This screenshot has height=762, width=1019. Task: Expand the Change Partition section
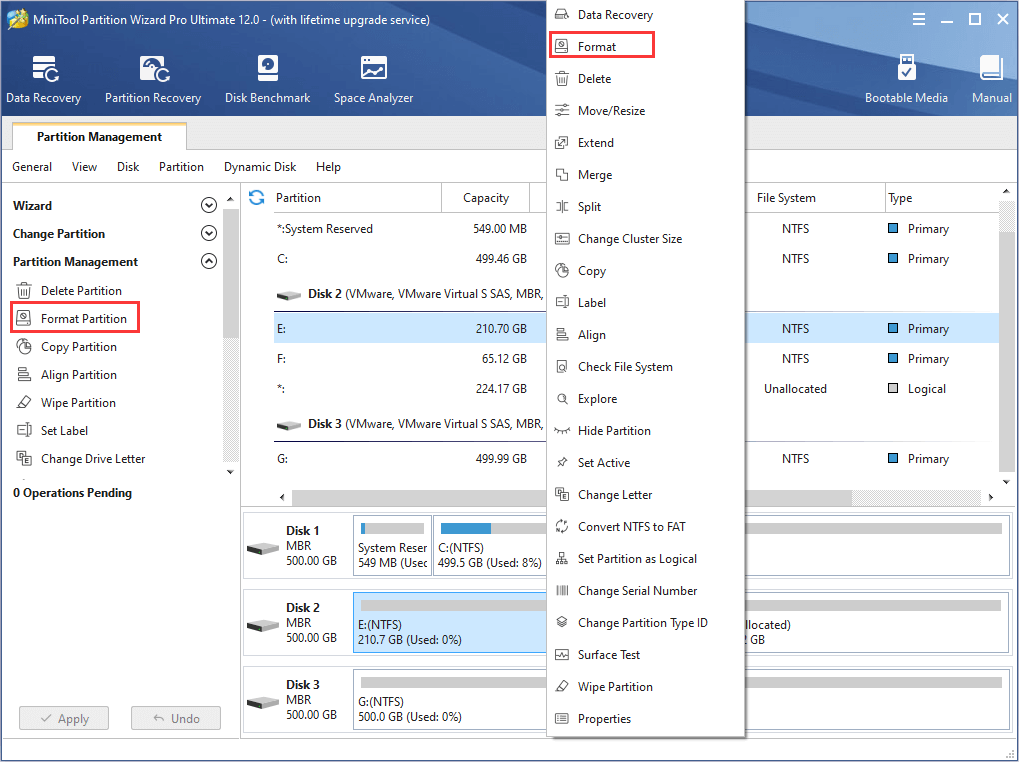(209, 233)
